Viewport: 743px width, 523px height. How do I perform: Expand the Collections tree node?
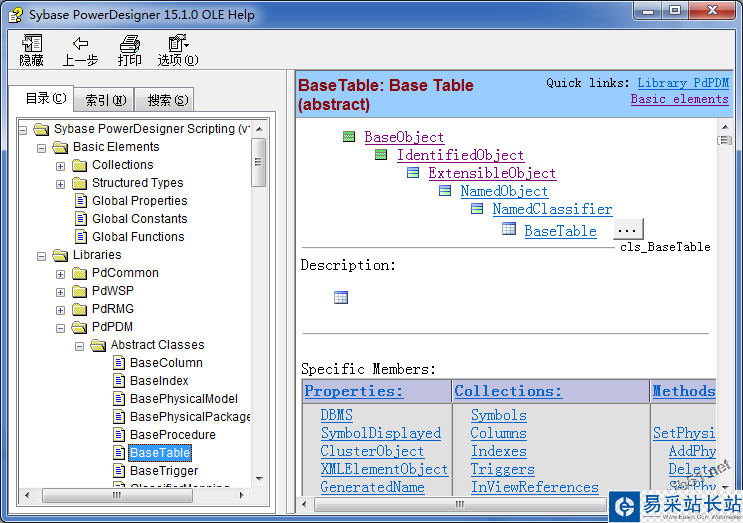[60, 166]
